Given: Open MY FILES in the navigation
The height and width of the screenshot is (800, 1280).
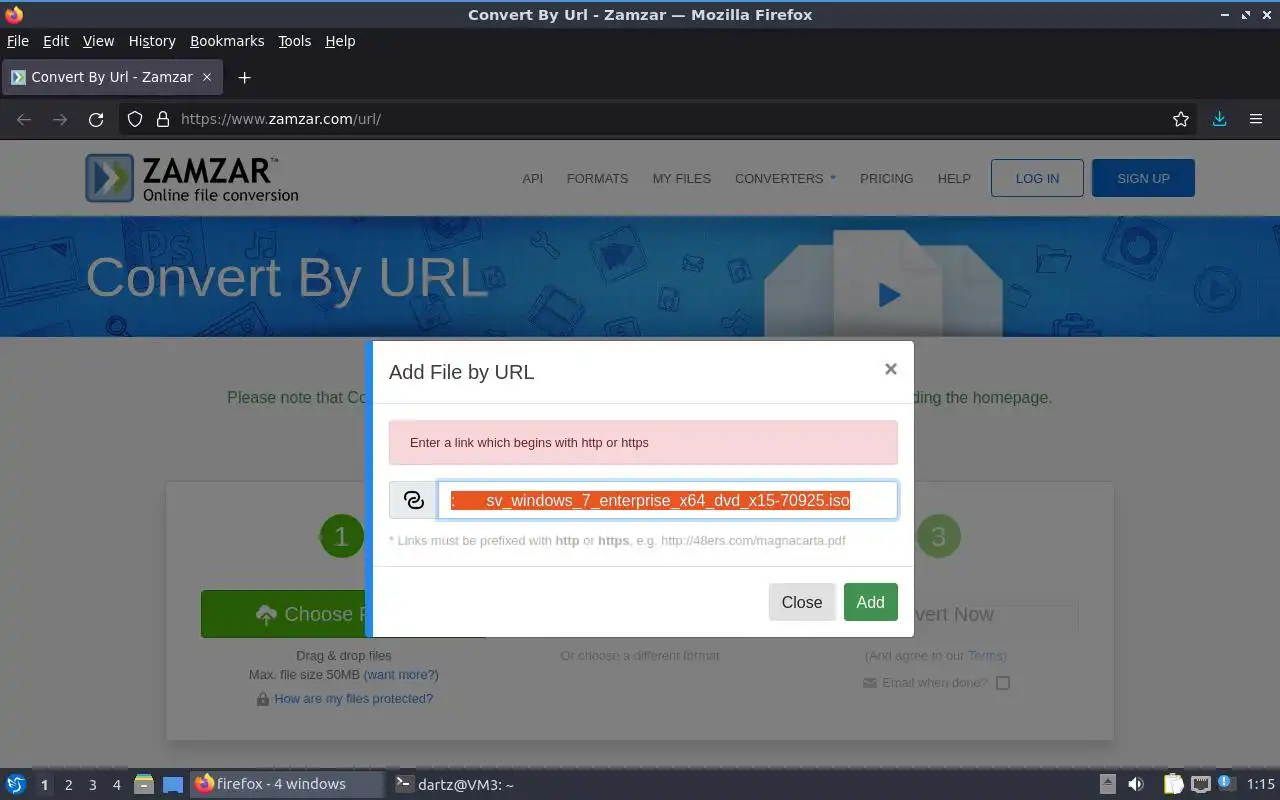Looking at the screenshot, I should (x=681, y=178).
